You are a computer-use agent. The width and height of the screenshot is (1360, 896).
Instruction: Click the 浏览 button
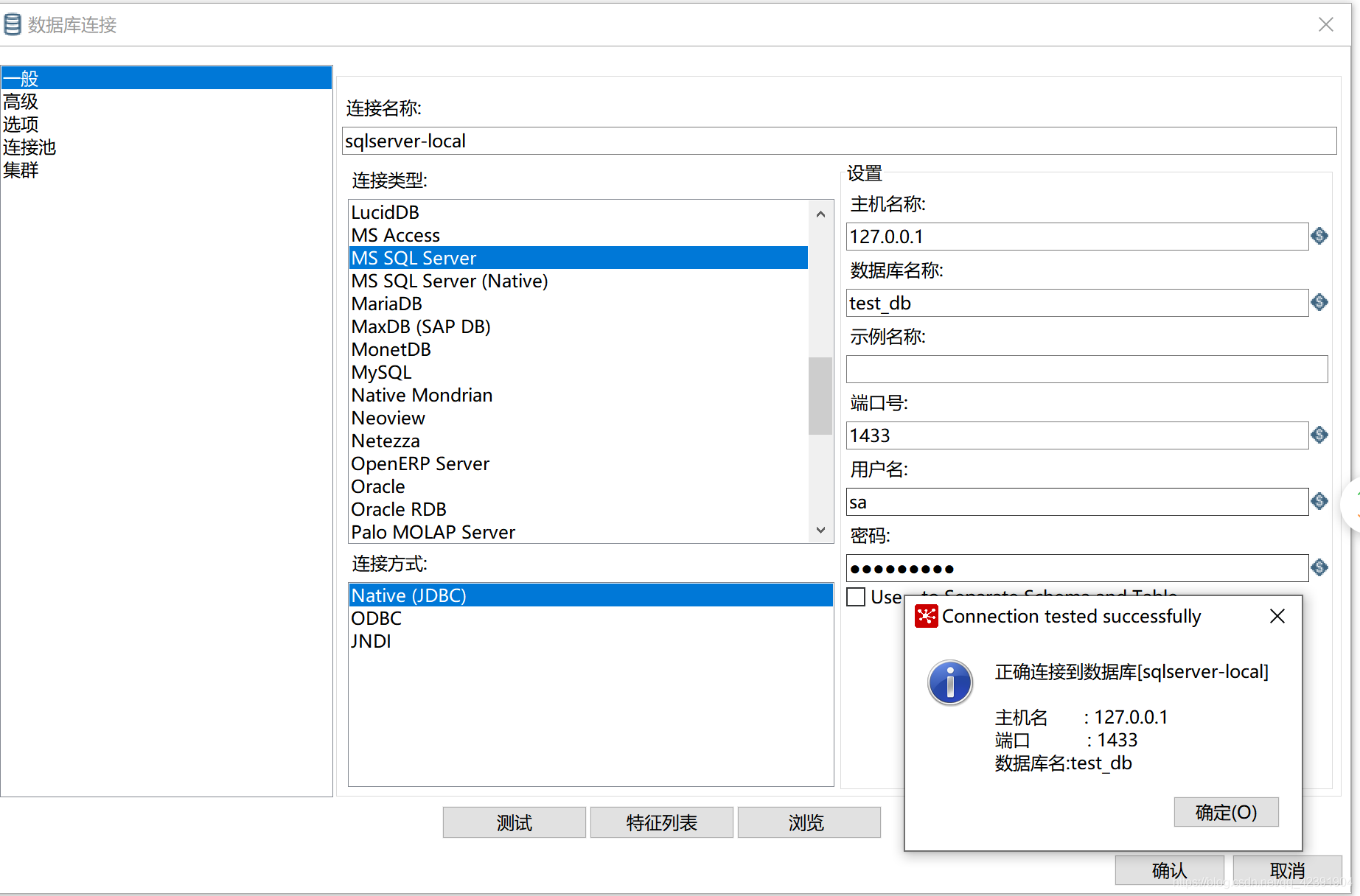(x=809, y=822)
